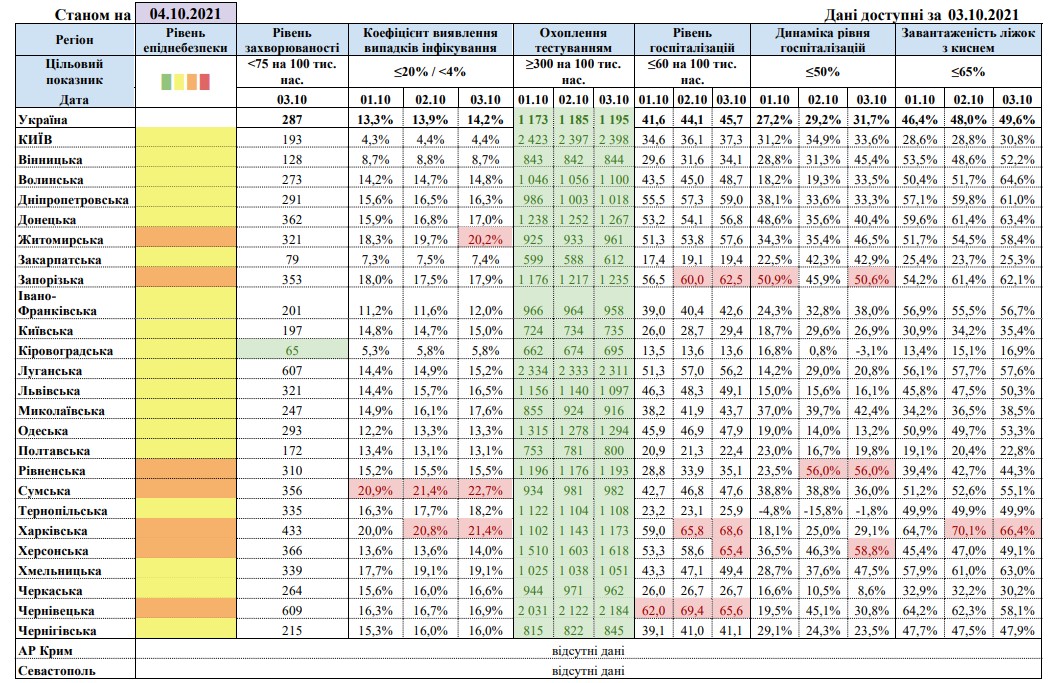The width and height of the screenshot is (1049, 683).
Task: Click Чернівецька's incidence value 609
Action: tap(292, 610)
